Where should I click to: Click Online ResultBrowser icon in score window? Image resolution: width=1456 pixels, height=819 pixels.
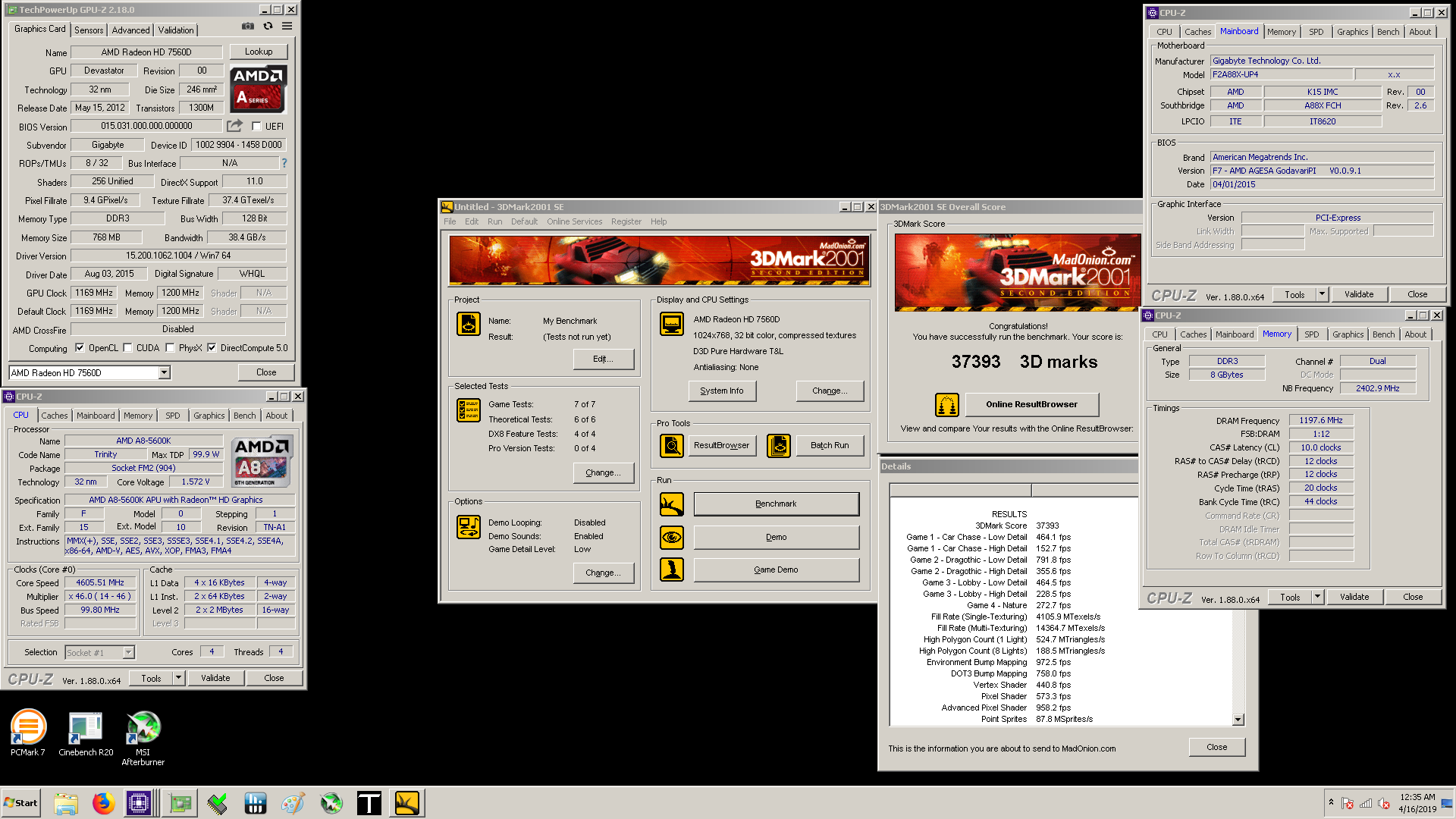[946, 405]
